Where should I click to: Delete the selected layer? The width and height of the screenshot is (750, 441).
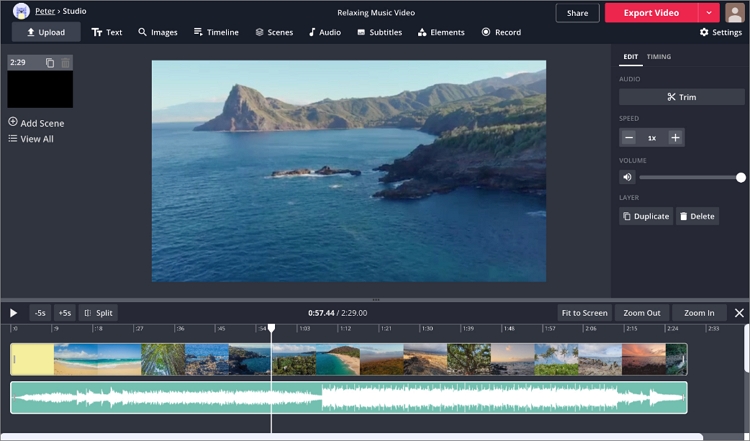697,216
